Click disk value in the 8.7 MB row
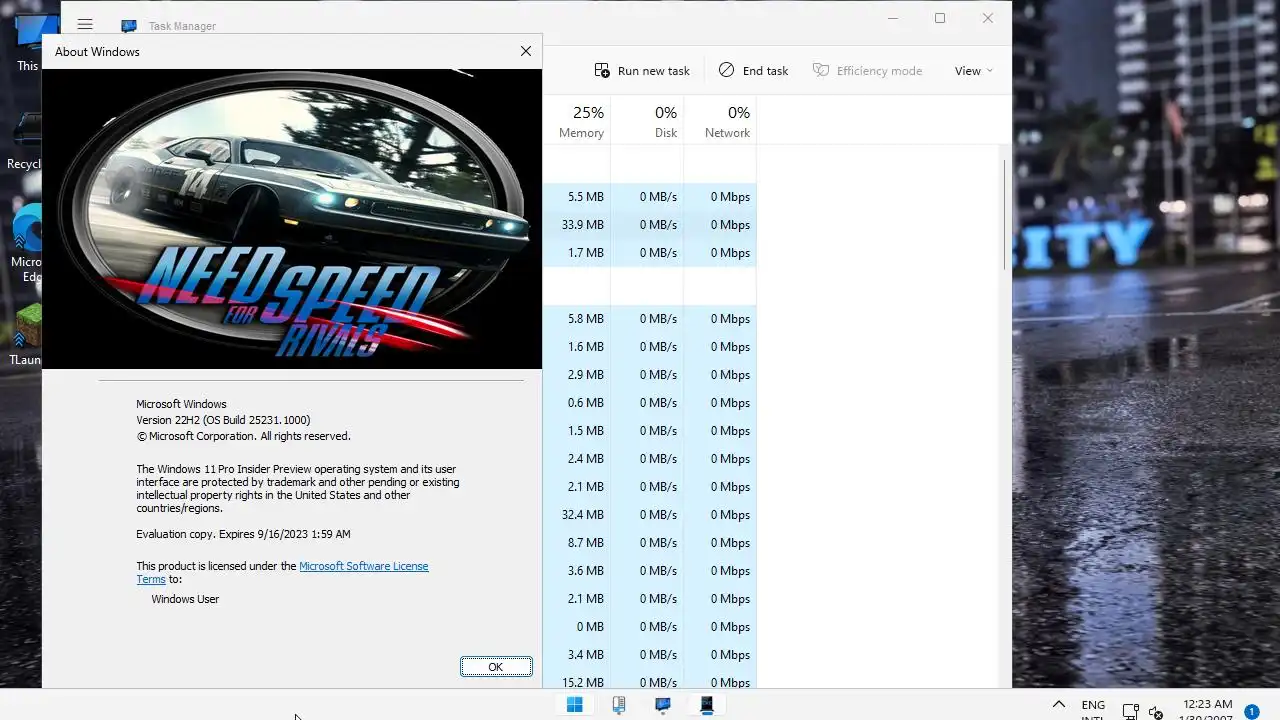1280x720 pixels. tap(648, 543)
